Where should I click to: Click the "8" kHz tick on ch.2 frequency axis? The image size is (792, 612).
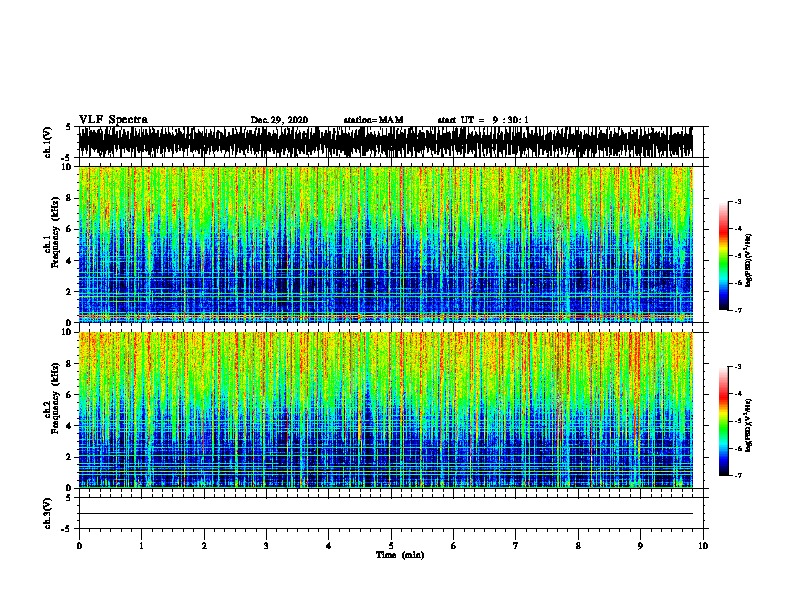pyautogui.click(x=70, y=364)
